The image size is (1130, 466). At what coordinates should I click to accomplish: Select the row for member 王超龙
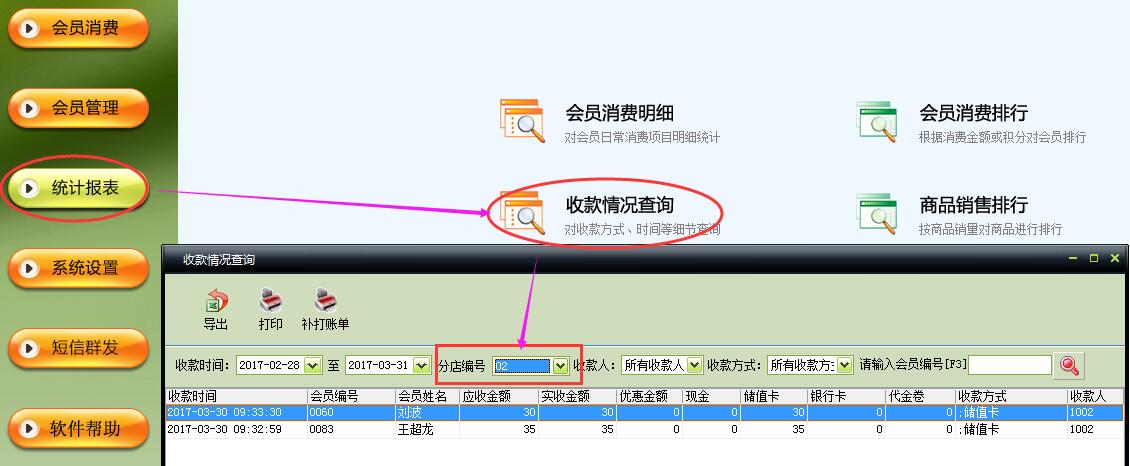(x=644, y=429)
